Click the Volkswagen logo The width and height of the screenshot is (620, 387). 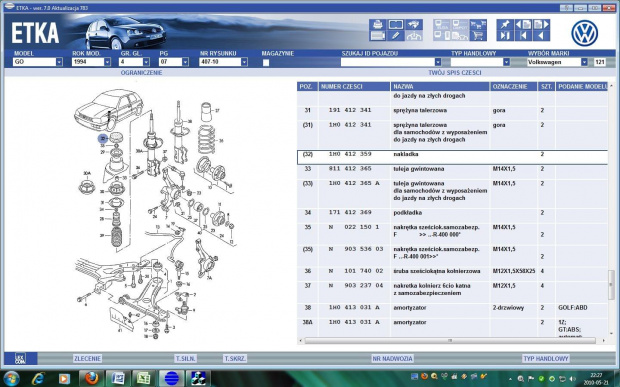tap(584, 33)
